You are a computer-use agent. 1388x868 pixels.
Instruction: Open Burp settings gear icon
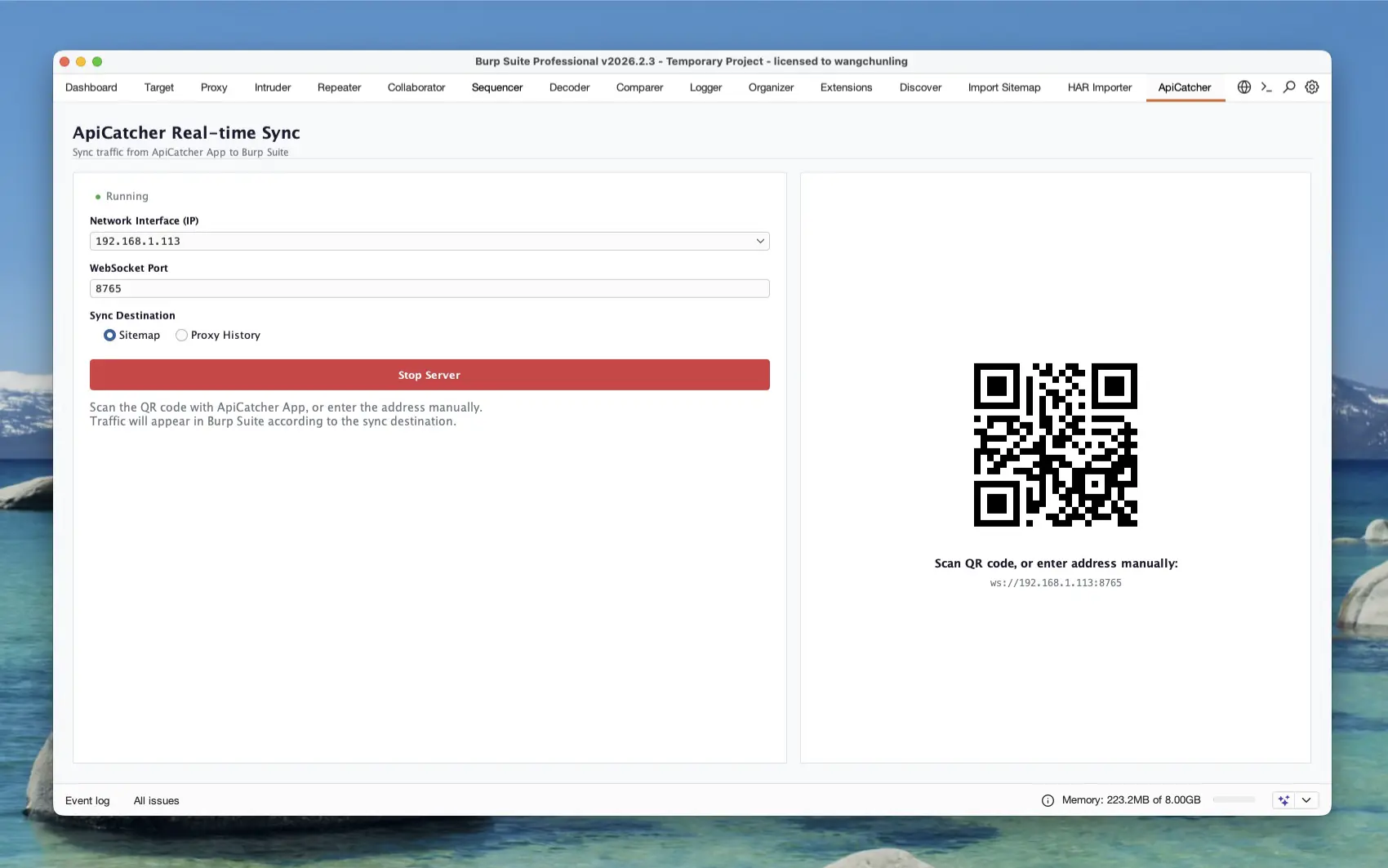coord(1312,87)
